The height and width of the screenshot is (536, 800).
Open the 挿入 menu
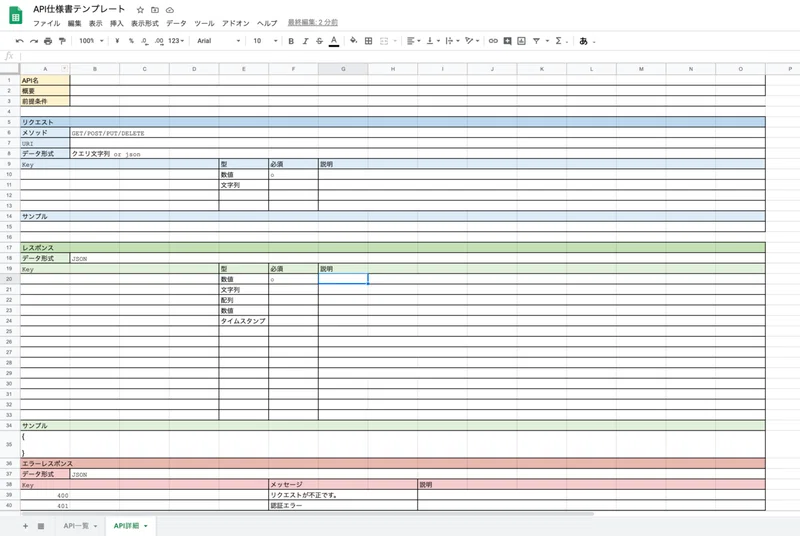coord(117,23)
